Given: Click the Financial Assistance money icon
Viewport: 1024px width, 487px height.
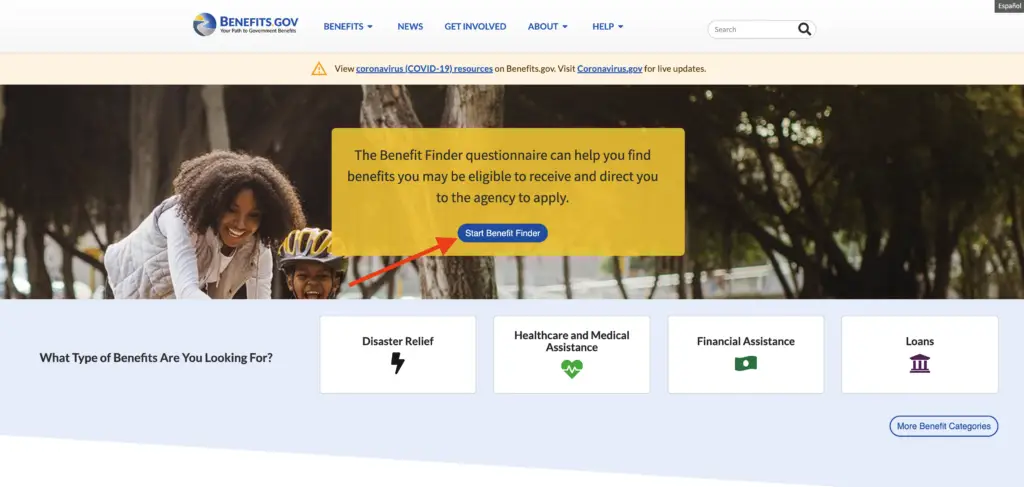Looking at the screenshot, I should (746, 363).
